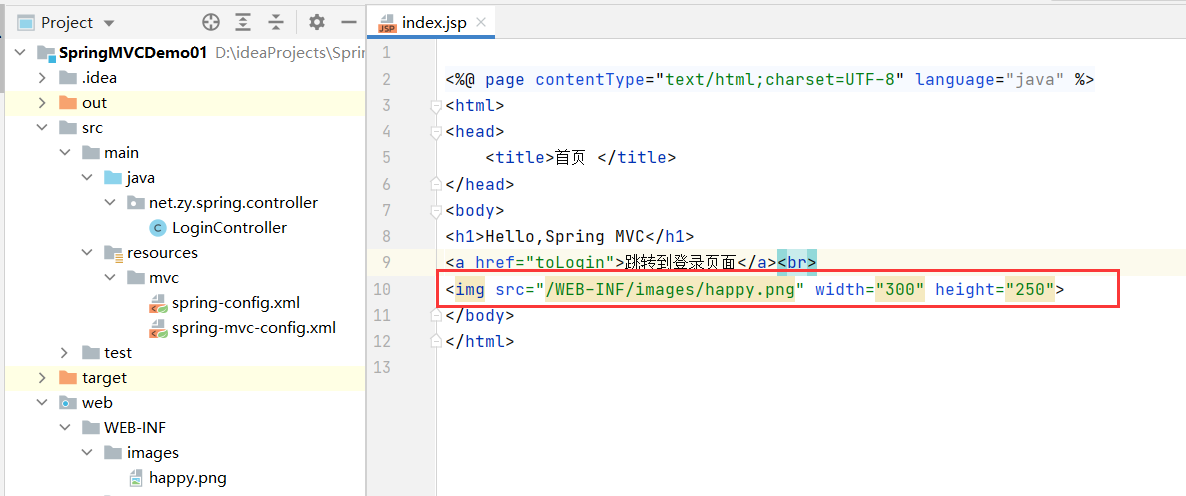The image size is (1186, 496).
Task: Hide the Project tool window with minus icon
Action: tap(349, 23)
